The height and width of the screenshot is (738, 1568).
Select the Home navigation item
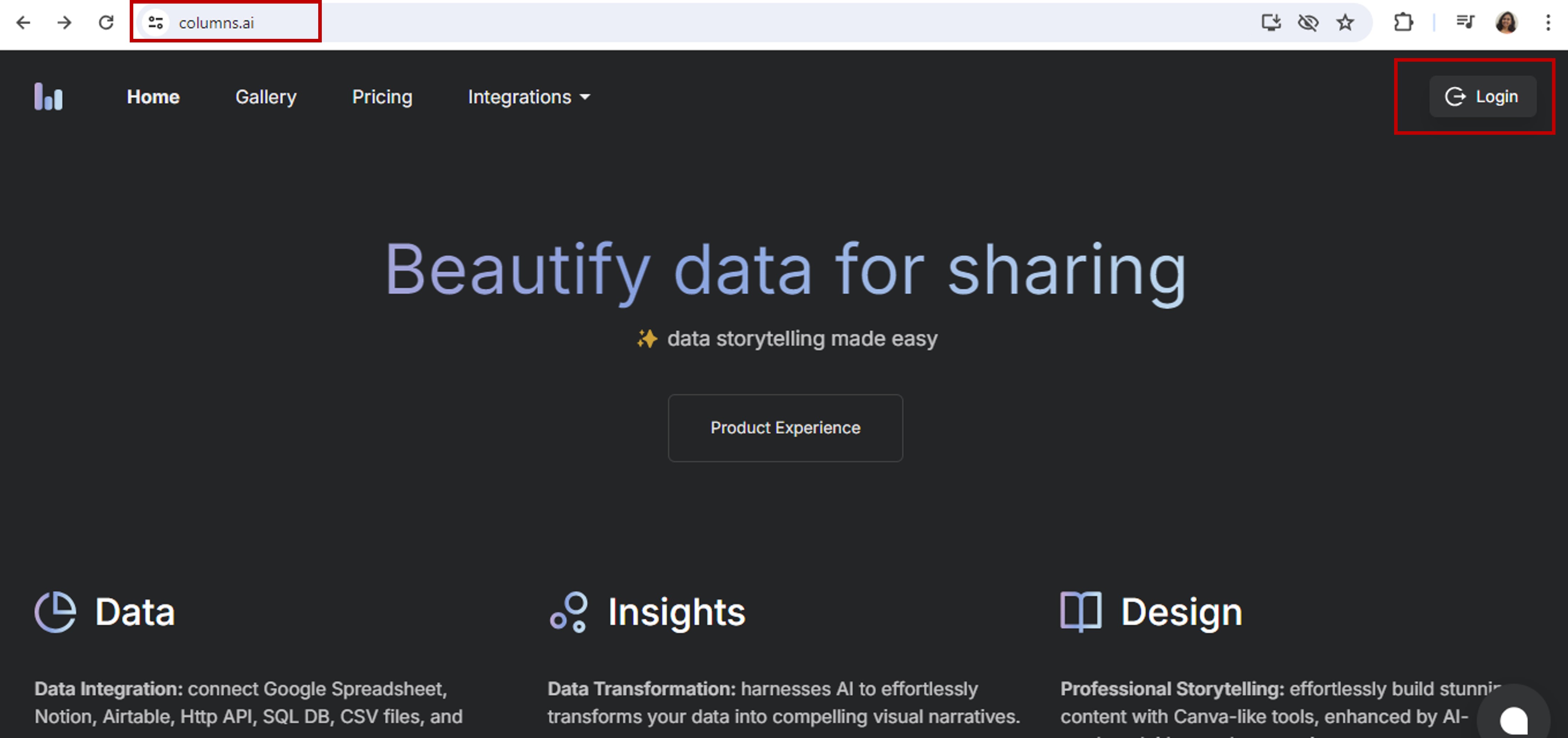click(x=153, y=97)
